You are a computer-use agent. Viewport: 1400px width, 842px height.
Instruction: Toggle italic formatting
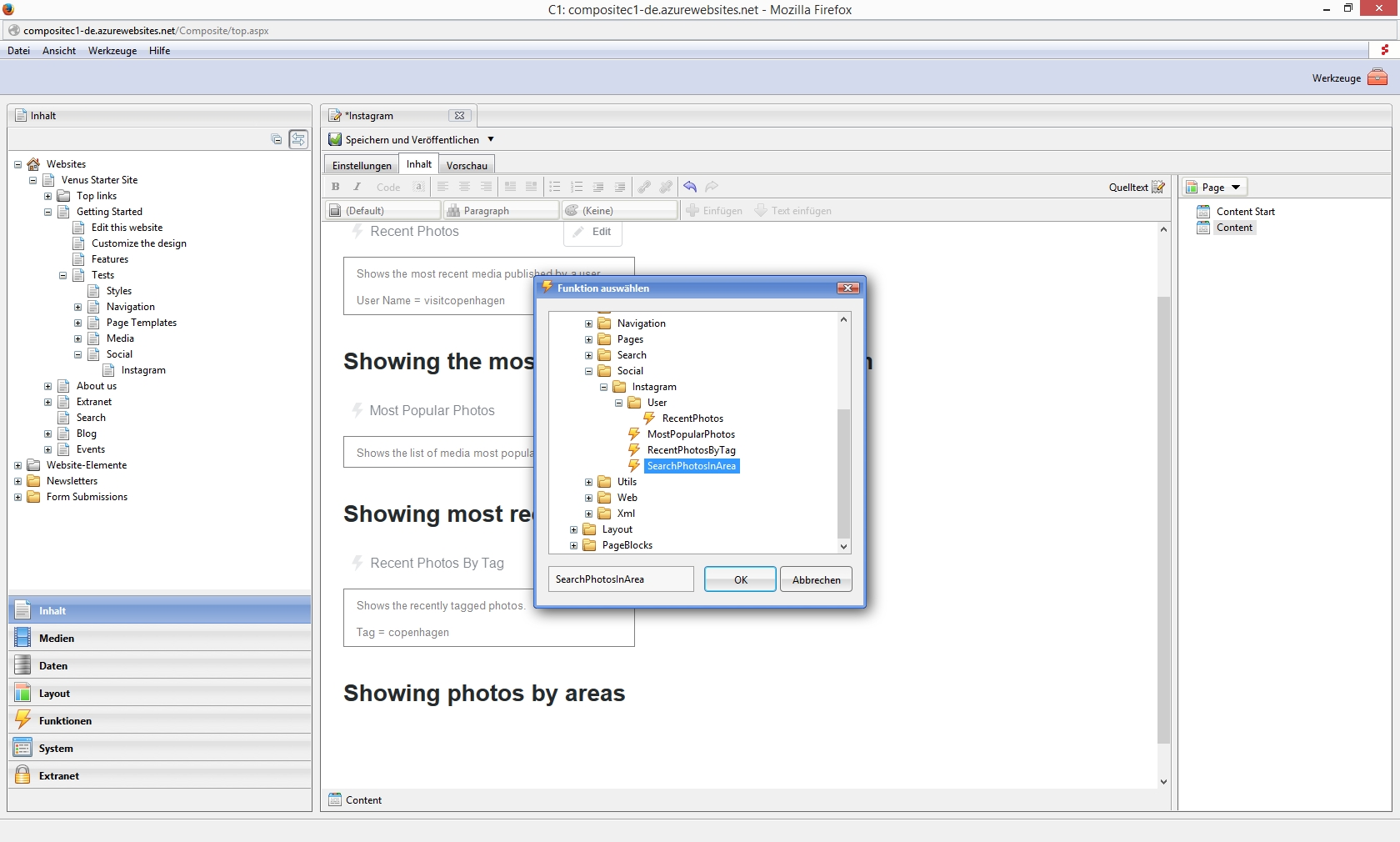(x=357, y=187)
